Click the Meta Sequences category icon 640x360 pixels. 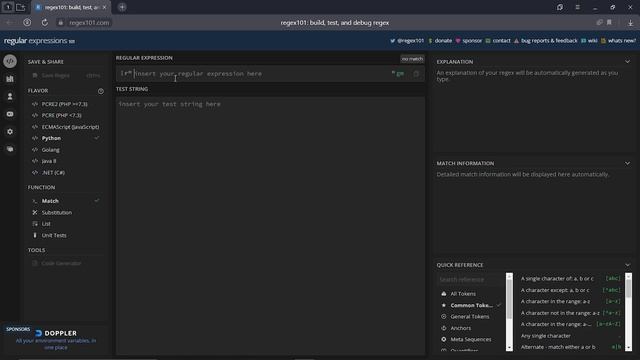point(444,339)
